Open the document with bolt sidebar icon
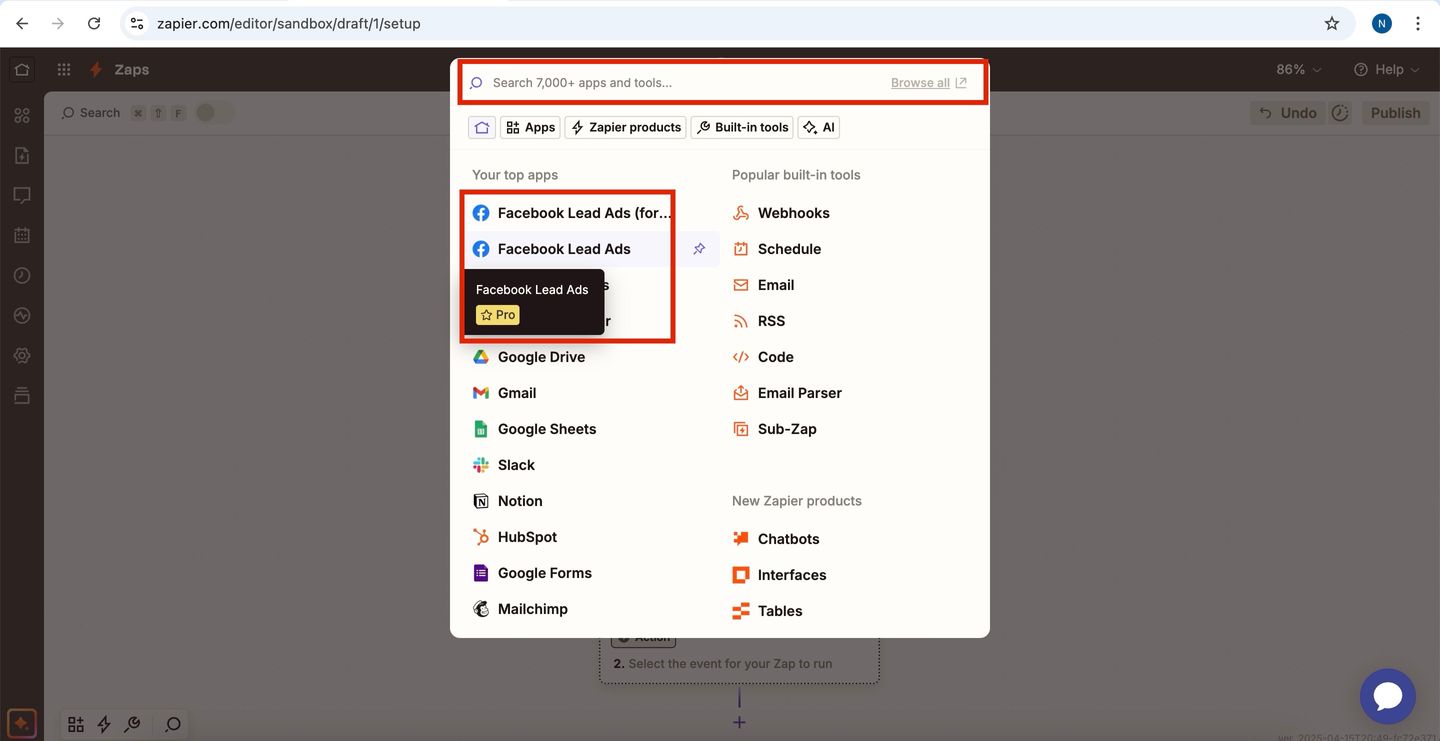Image resolution: width=1440 pixels, height=741 pixels. pos(22,156)
